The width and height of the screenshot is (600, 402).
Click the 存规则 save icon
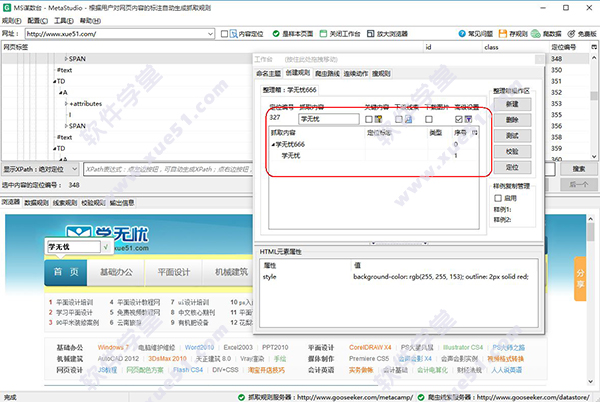(503, 34)
